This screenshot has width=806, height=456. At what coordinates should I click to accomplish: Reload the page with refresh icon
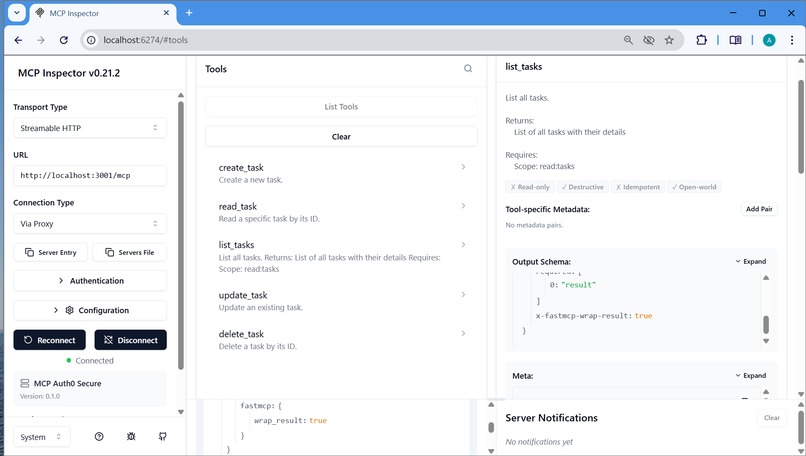pyautogui.click(x=64, y=40)
